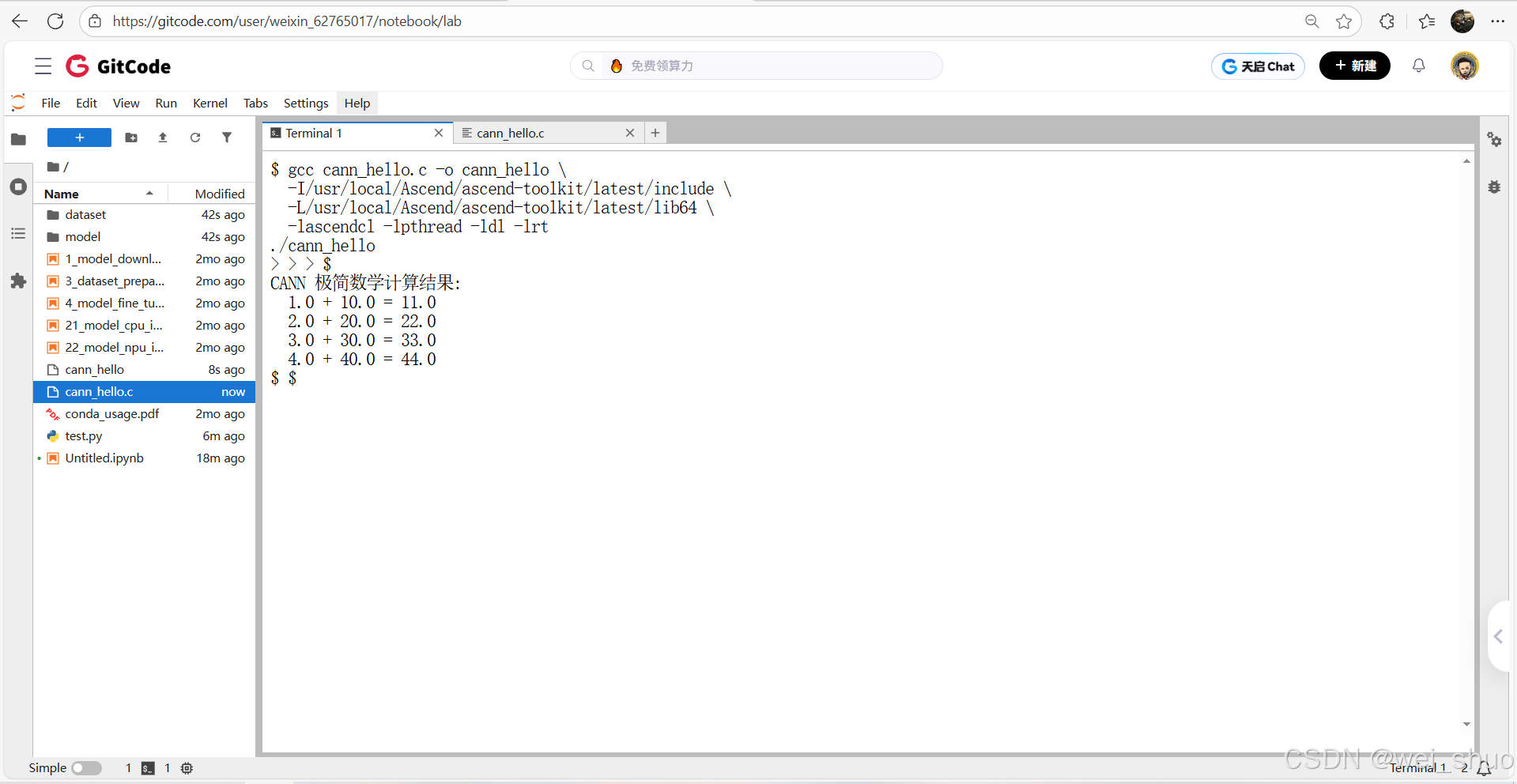Screen dimensions: 1517x784
Task: Select the test.py file
Action: pos(145,436)
